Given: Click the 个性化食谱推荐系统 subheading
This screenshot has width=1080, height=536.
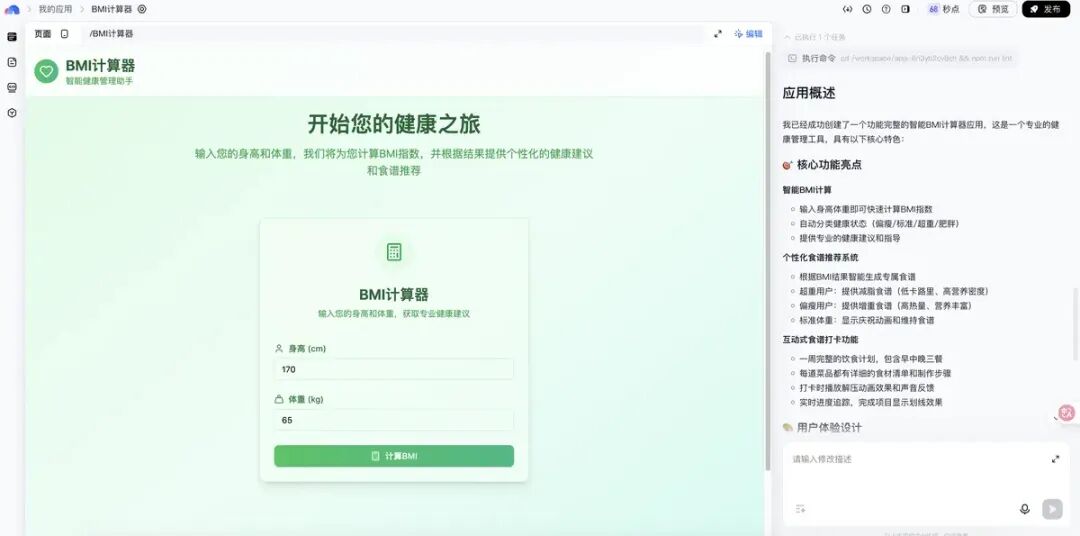Looking at the screenshot, I should [820, 258].
